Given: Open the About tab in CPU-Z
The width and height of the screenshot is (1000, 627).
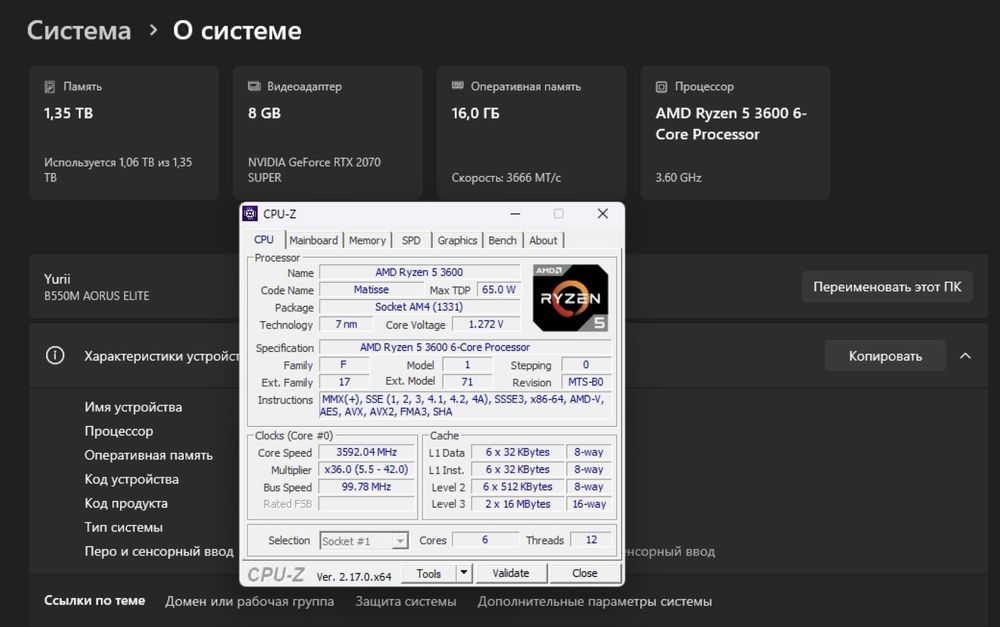Looking at the screenshot, I should (543, 240).
